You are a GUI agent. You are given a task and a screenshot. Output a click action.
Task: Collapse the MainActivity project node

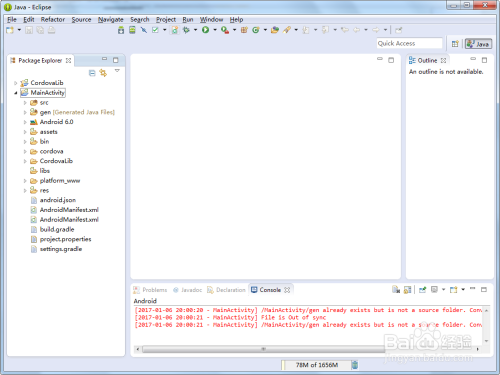coord(15,93)
